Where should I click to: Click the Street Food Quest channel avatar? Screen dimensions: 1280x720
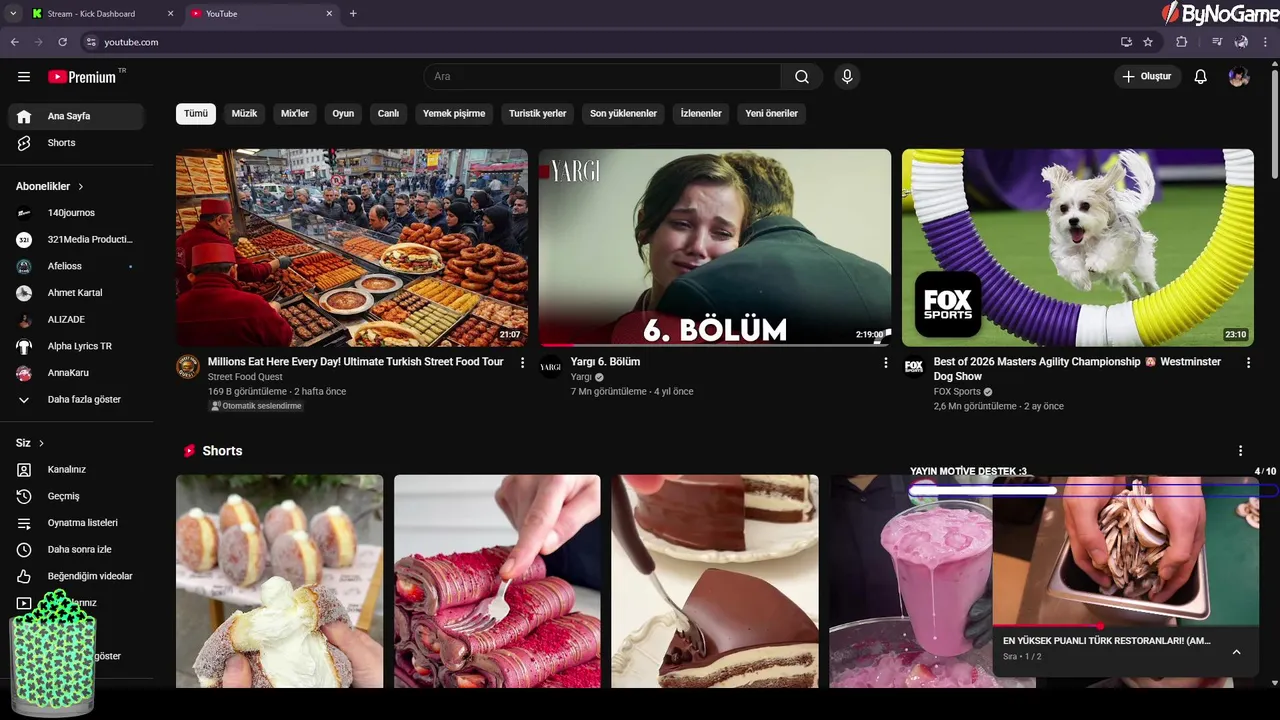(188, 366)
